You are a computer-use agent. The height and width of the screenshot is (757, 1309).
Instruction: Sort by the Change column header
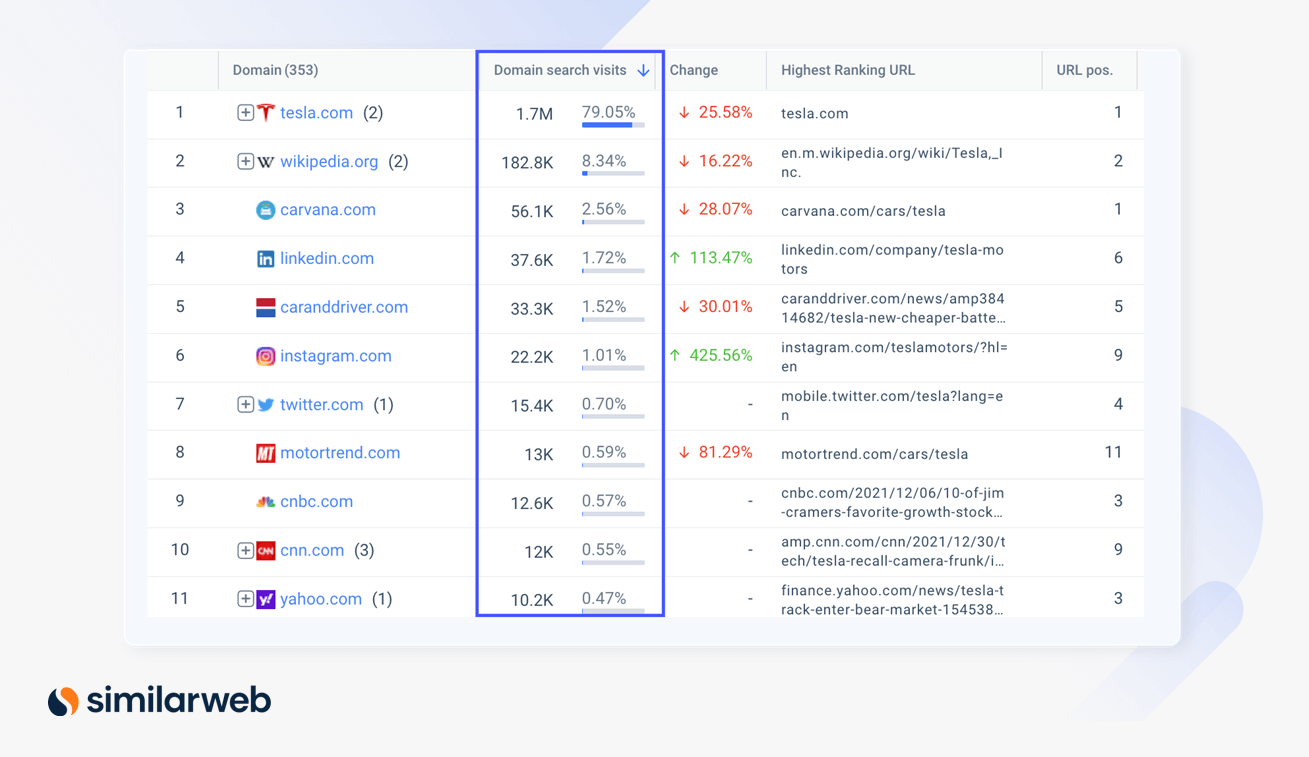tap(694, 70)
